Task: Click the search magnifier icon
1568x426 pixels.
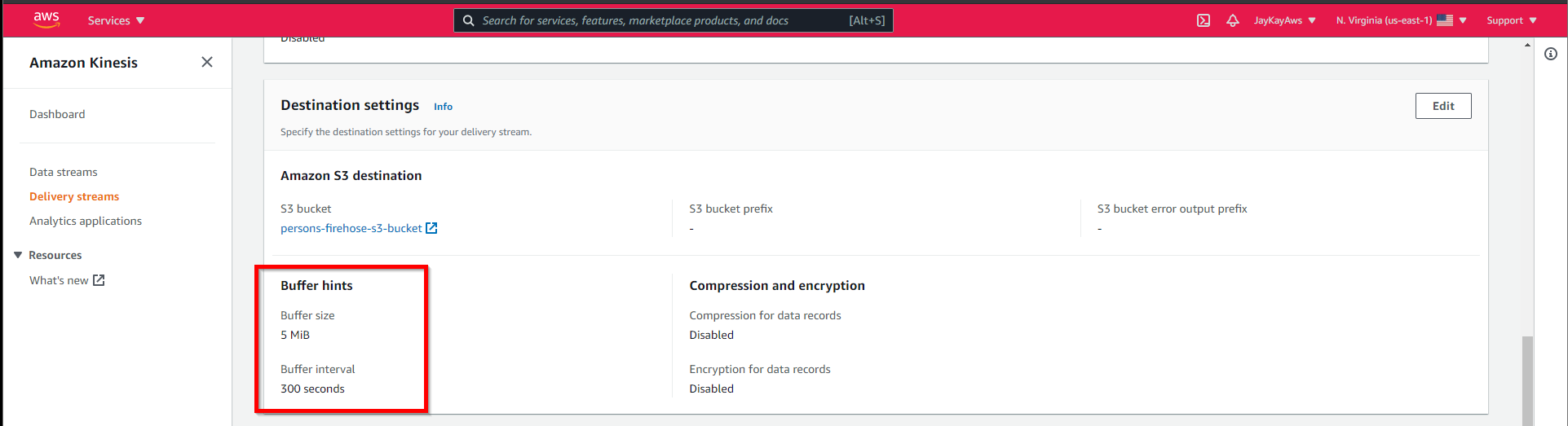Action: (469, 20)
